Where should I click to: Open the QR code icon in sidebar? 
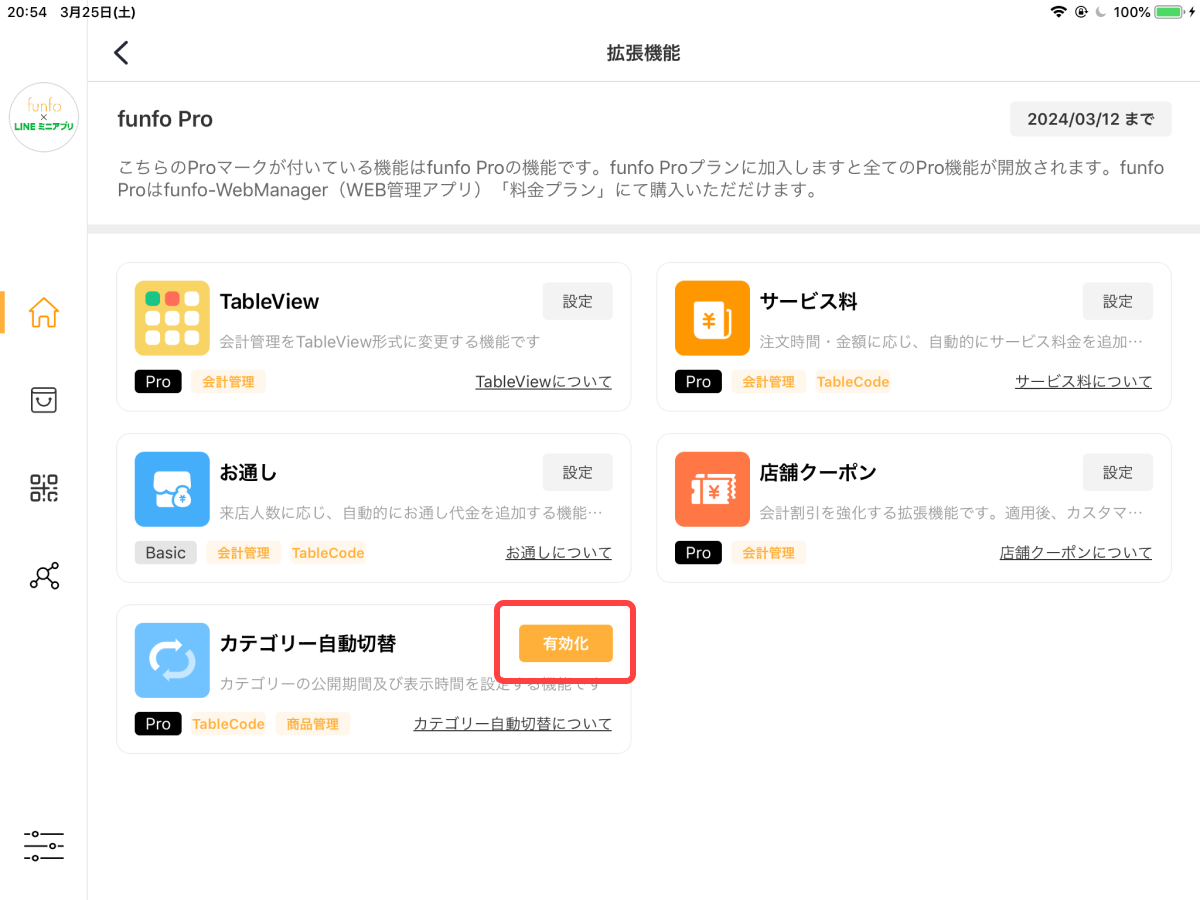[44, 488]
